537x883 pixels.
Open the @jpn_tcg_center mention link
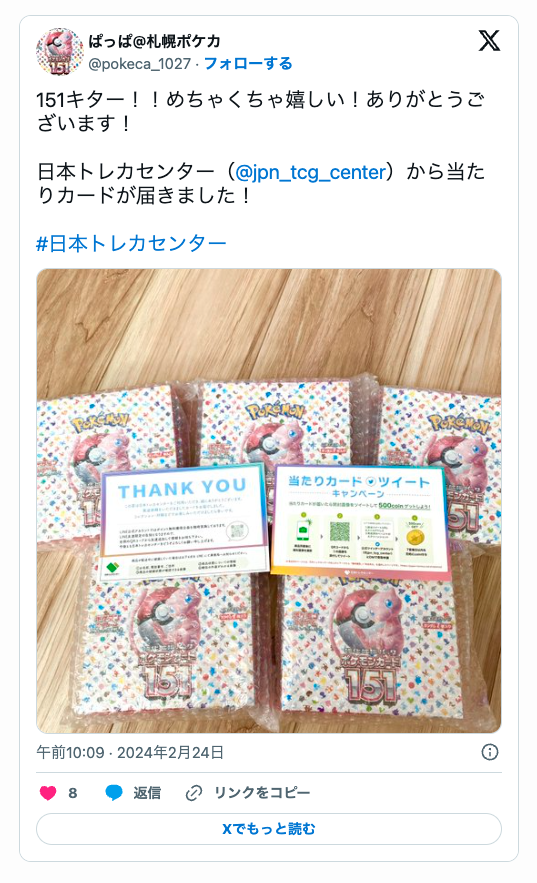(x=311, y=172)
